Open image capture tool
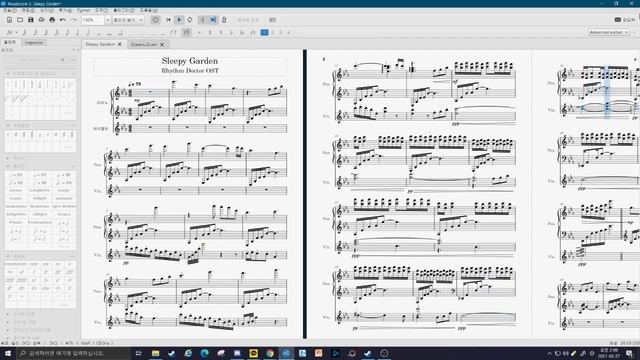Screen dimensions: 640x360 click(272, 20)
